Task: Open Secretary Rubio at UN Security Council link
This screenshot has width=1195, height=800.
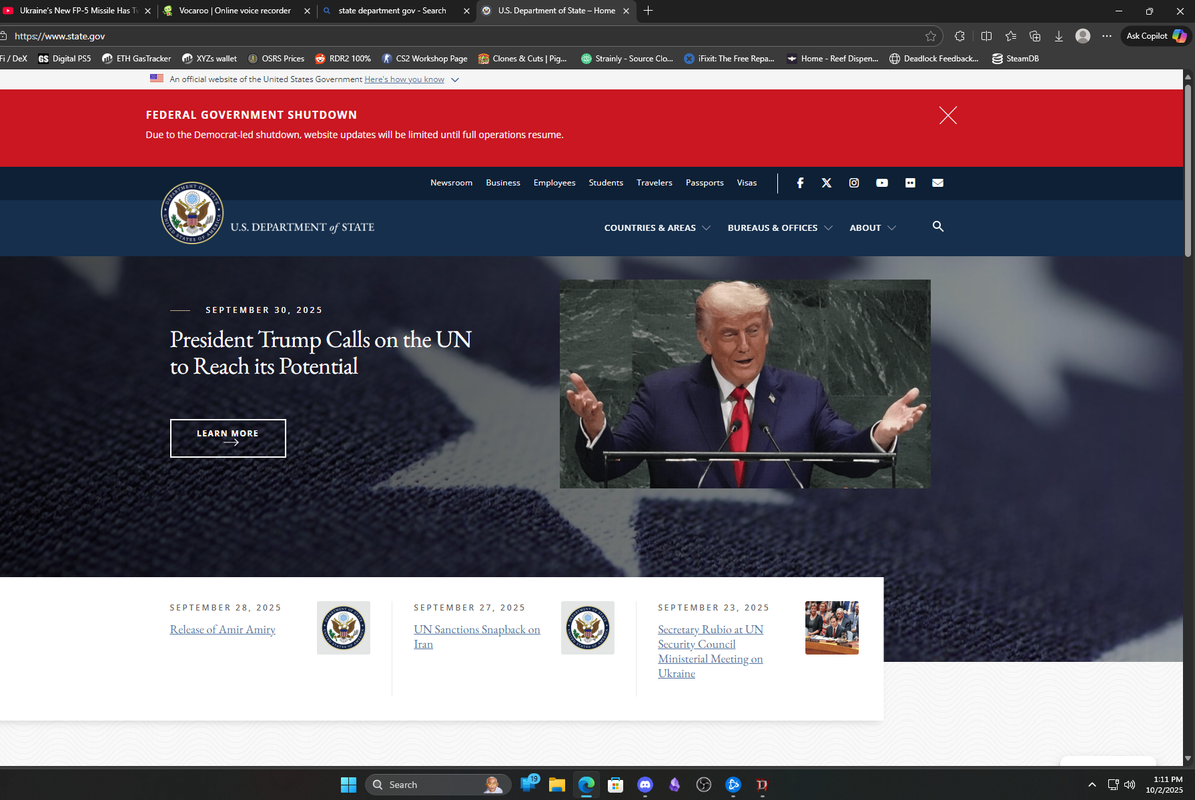Action: click(710, 651)
